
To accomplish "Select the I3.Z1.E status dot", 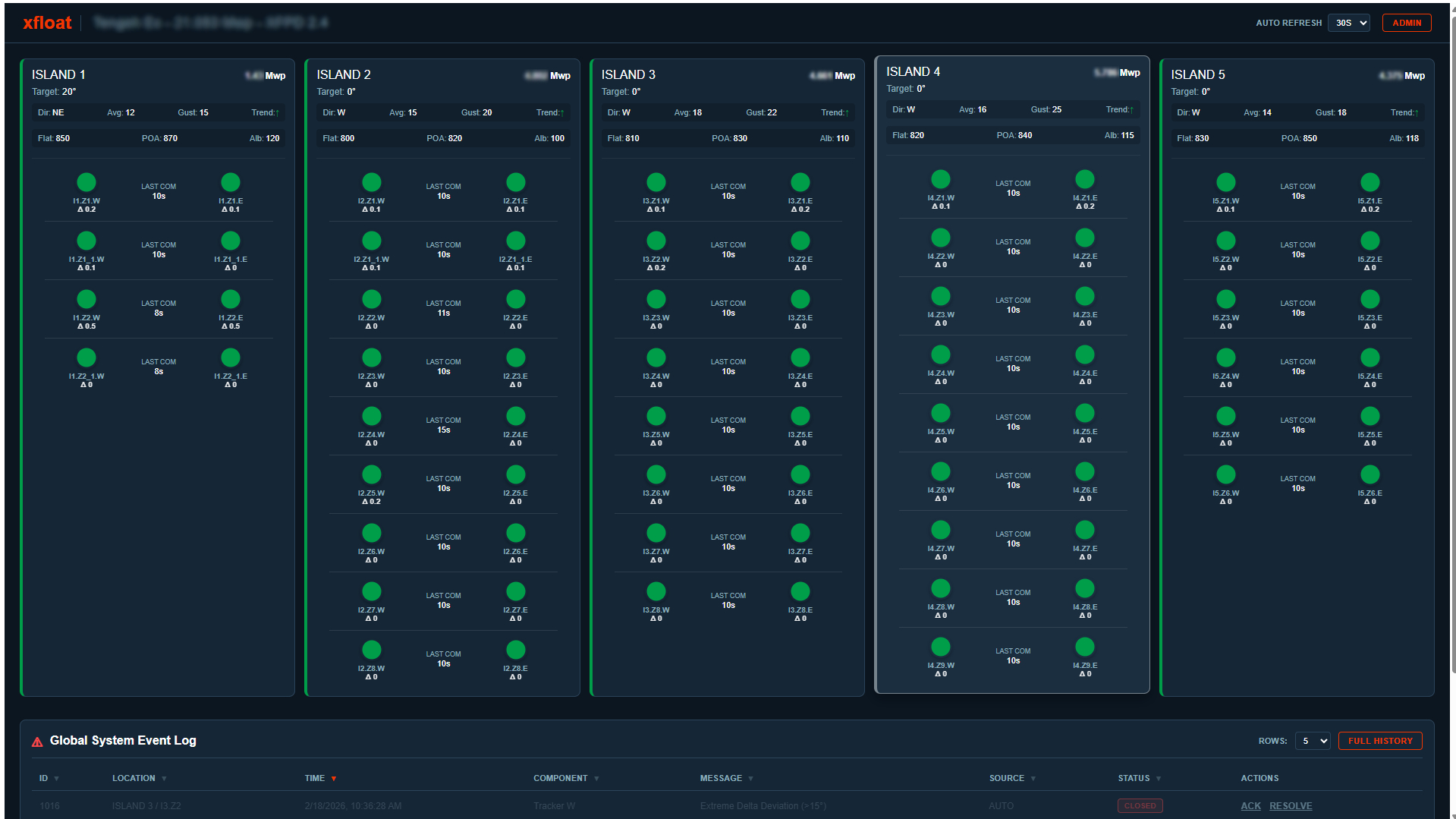I will 800,181.
